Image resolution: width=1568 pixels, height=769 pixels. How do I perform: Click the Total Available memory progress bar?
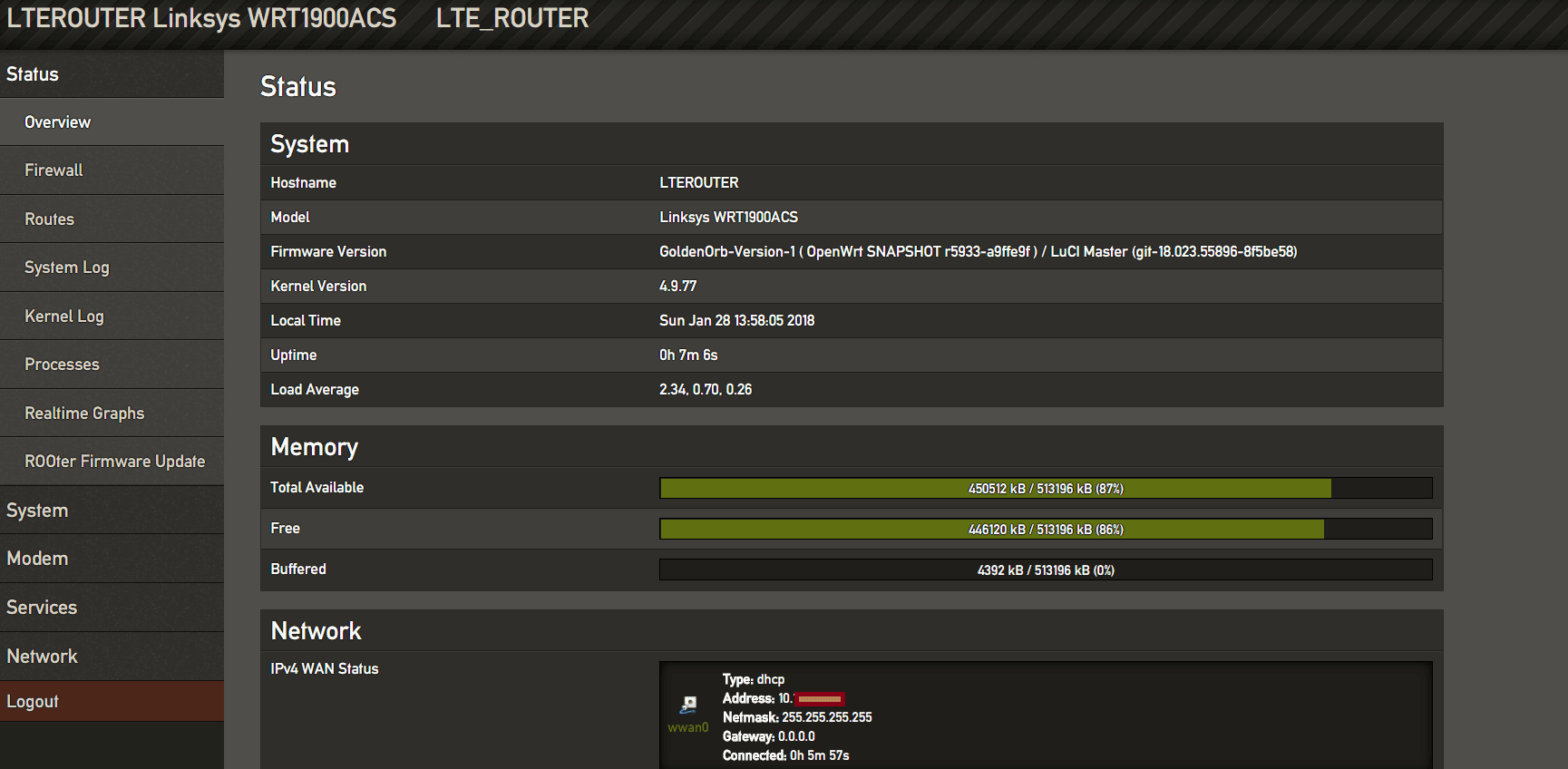point(1046,489)
